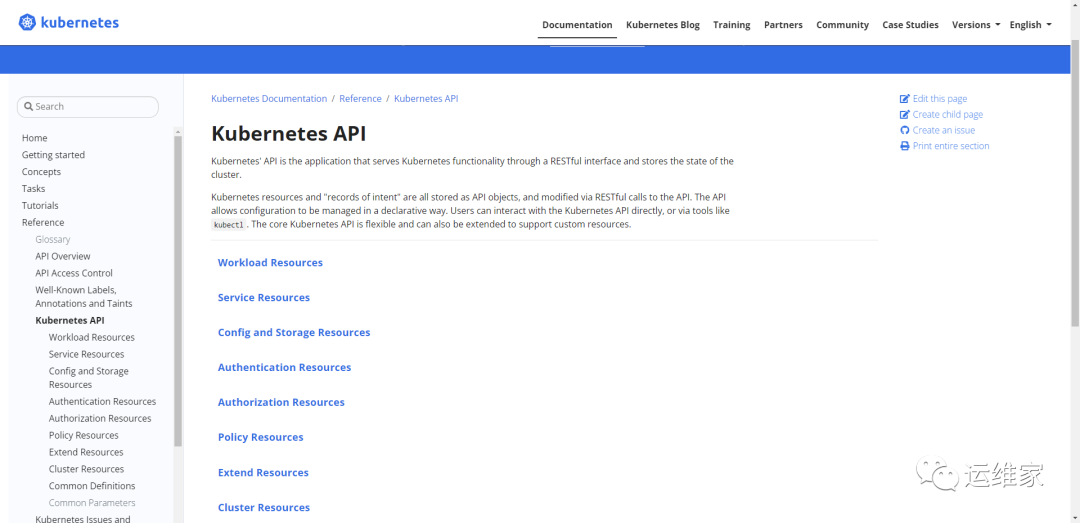
Task: Click the GitHub Create an issue icon
Action: [905, 130]
